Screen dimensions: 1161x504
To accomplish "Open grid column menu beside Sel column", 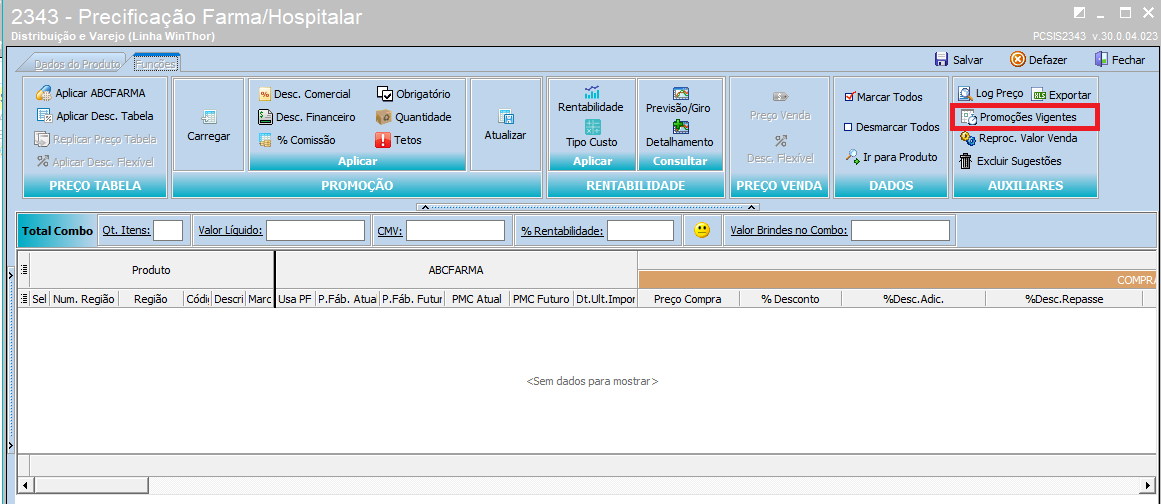I will point(24,298).
